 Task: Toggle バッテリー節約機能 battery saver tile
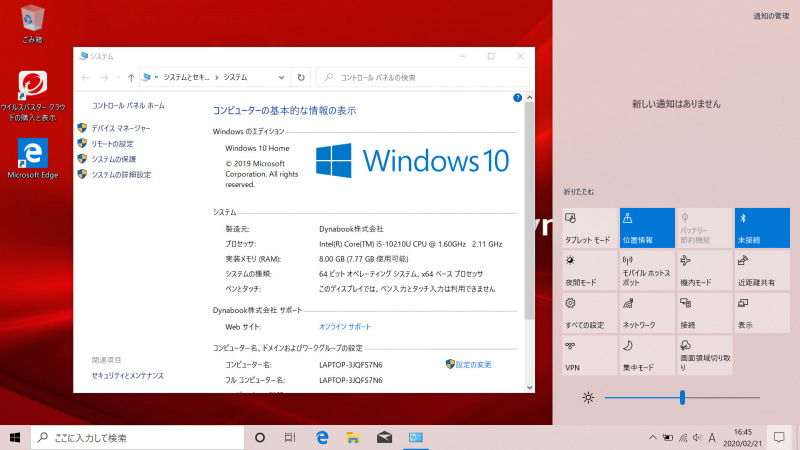[705, 228]
